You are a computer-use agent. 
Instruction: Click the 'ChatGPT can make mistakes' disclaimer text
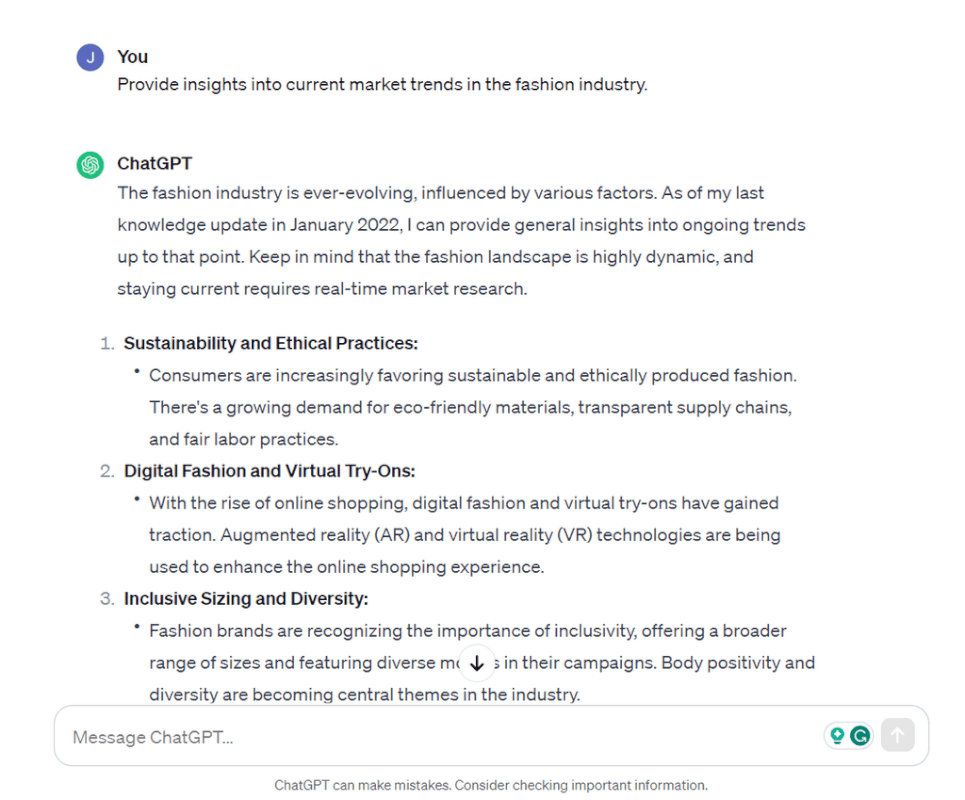click(491, 785)
